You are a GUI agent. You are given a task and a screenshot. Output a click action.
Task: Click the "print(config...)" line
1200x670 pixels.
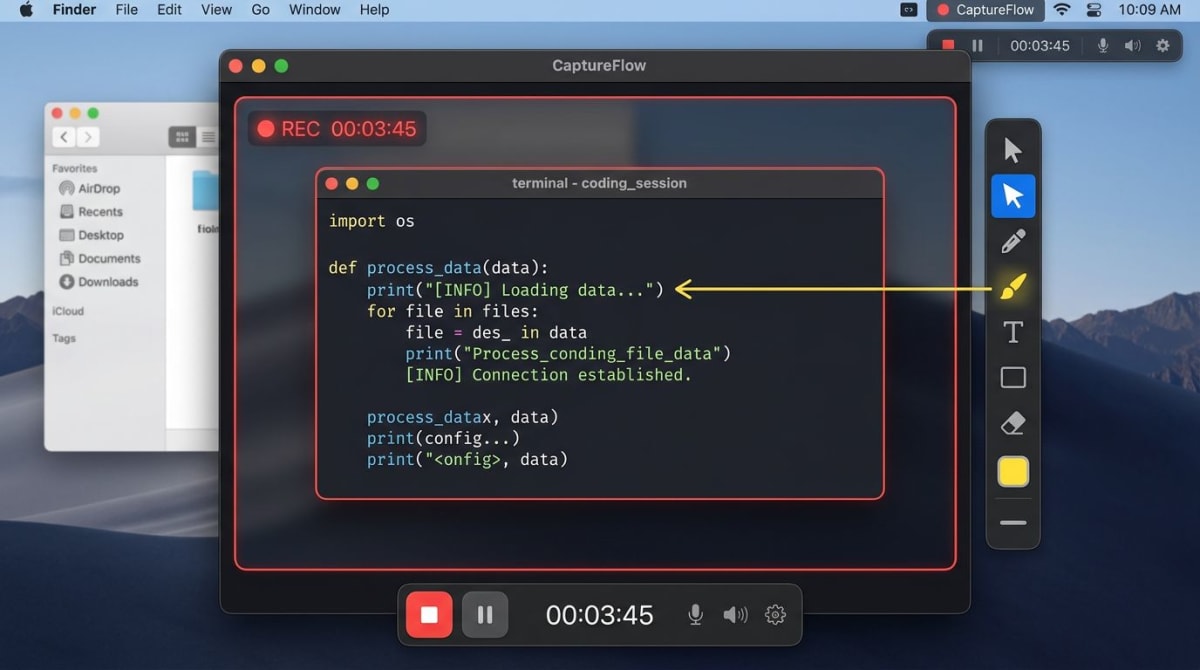click(443, 438)
